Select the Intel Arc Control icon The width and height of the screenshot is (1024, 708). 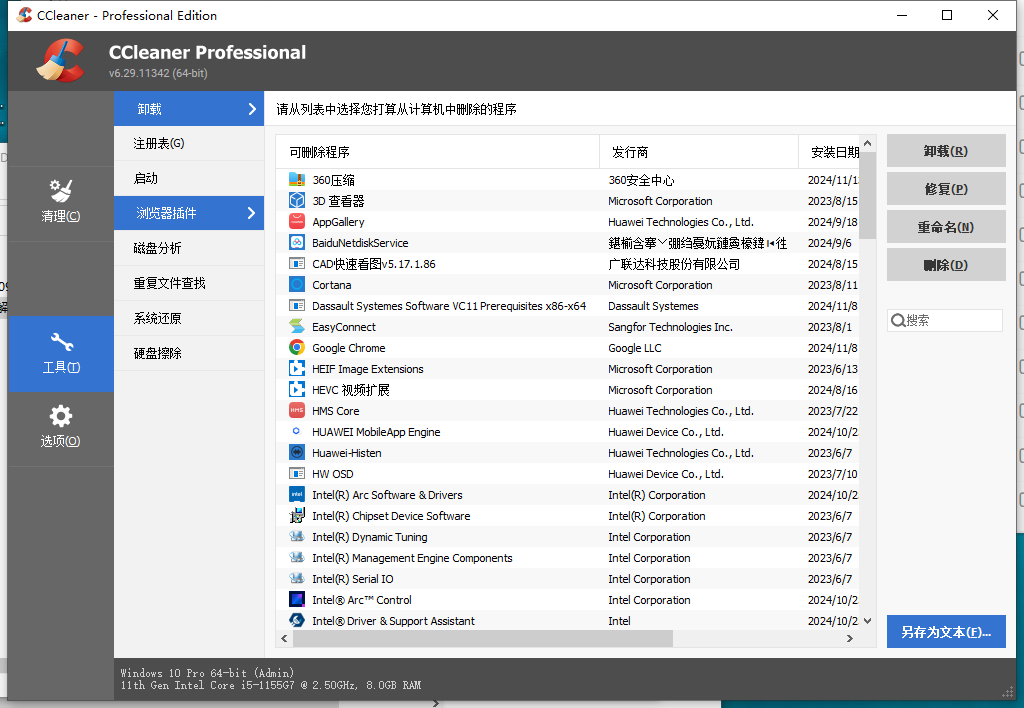[x=297, y=600]
